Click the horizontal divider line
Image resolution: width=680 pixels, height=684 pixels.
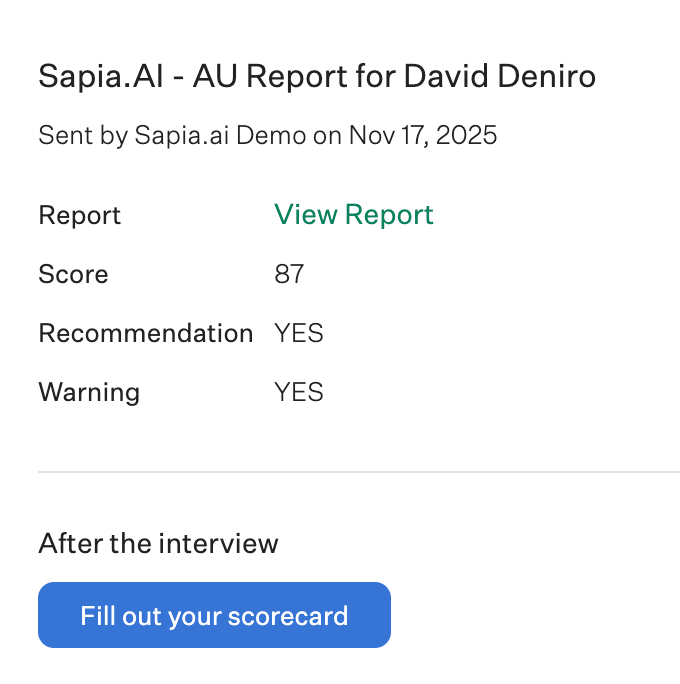click(358, 471)
